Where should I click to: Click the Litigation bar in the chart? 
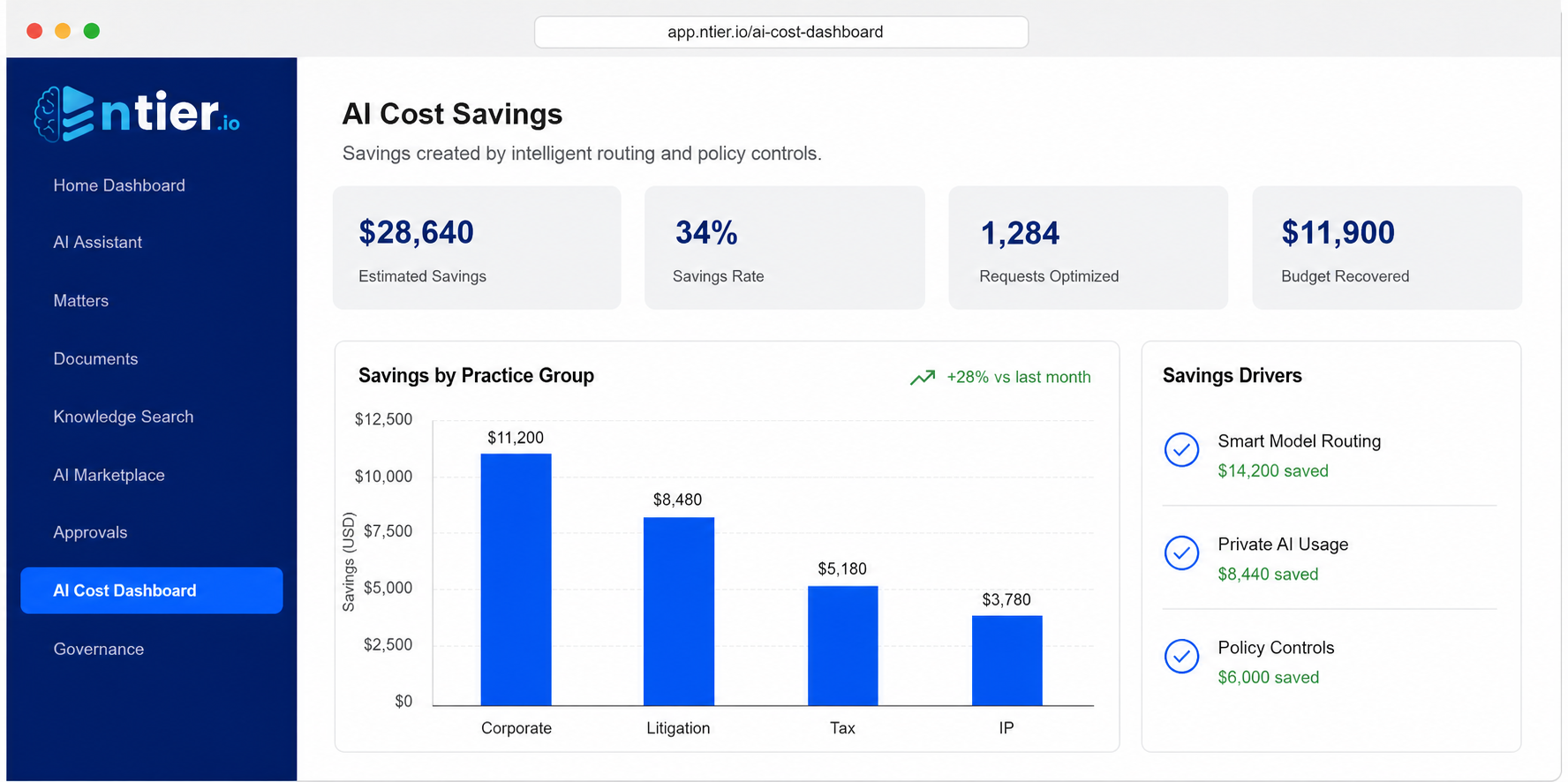[678, 611]
